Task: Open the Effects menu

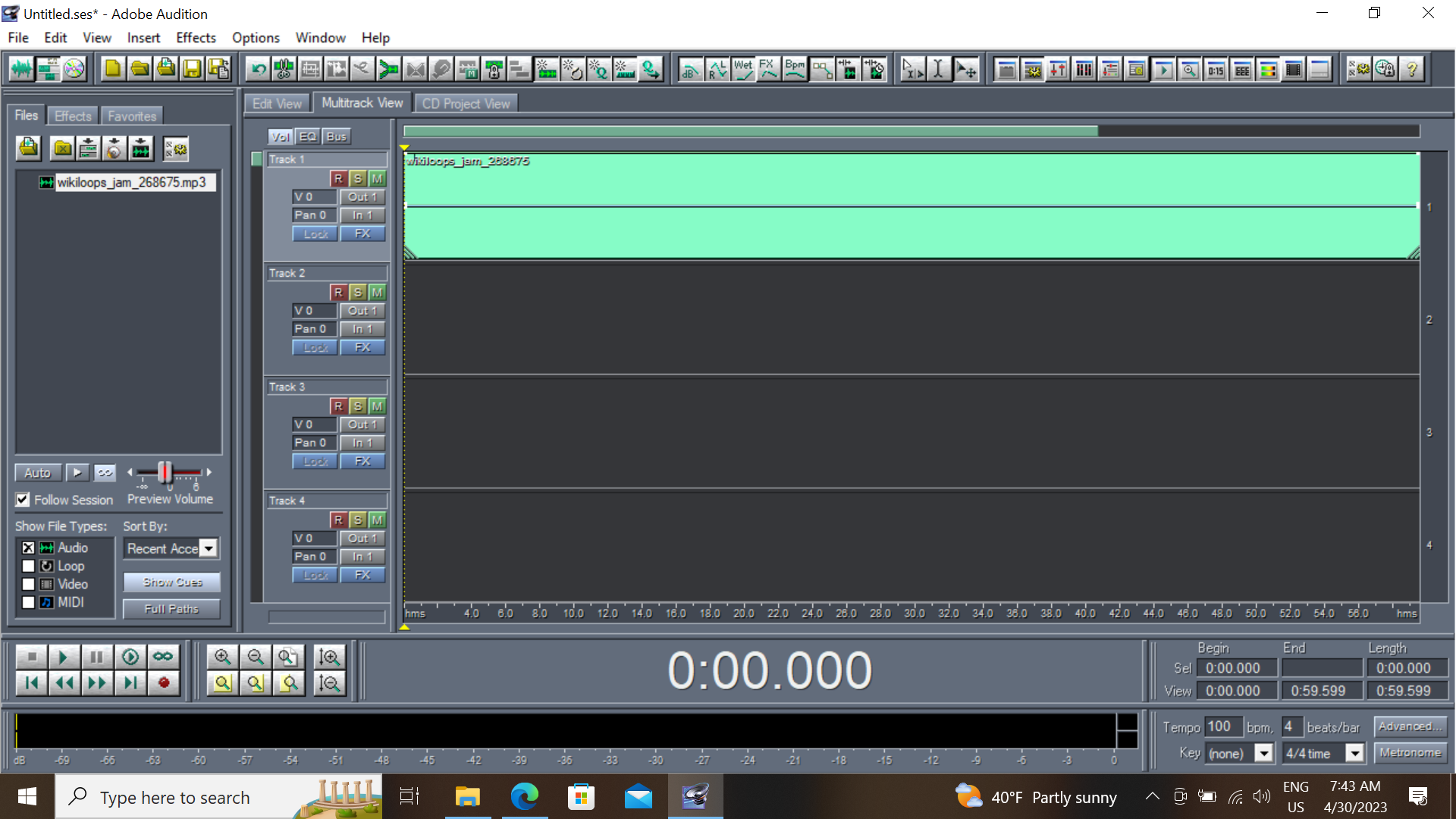Action: point(196,37)
